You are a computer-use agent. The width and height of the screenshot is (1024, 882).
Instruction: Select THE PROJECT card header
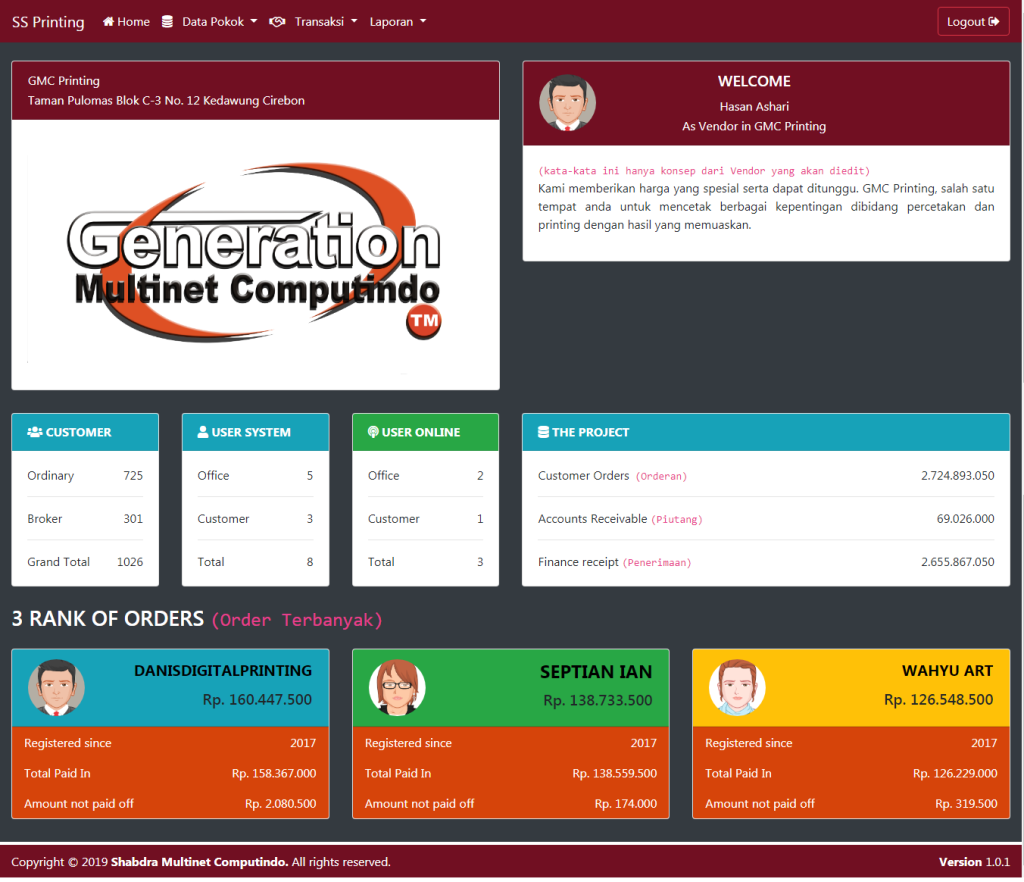[766, 432]
